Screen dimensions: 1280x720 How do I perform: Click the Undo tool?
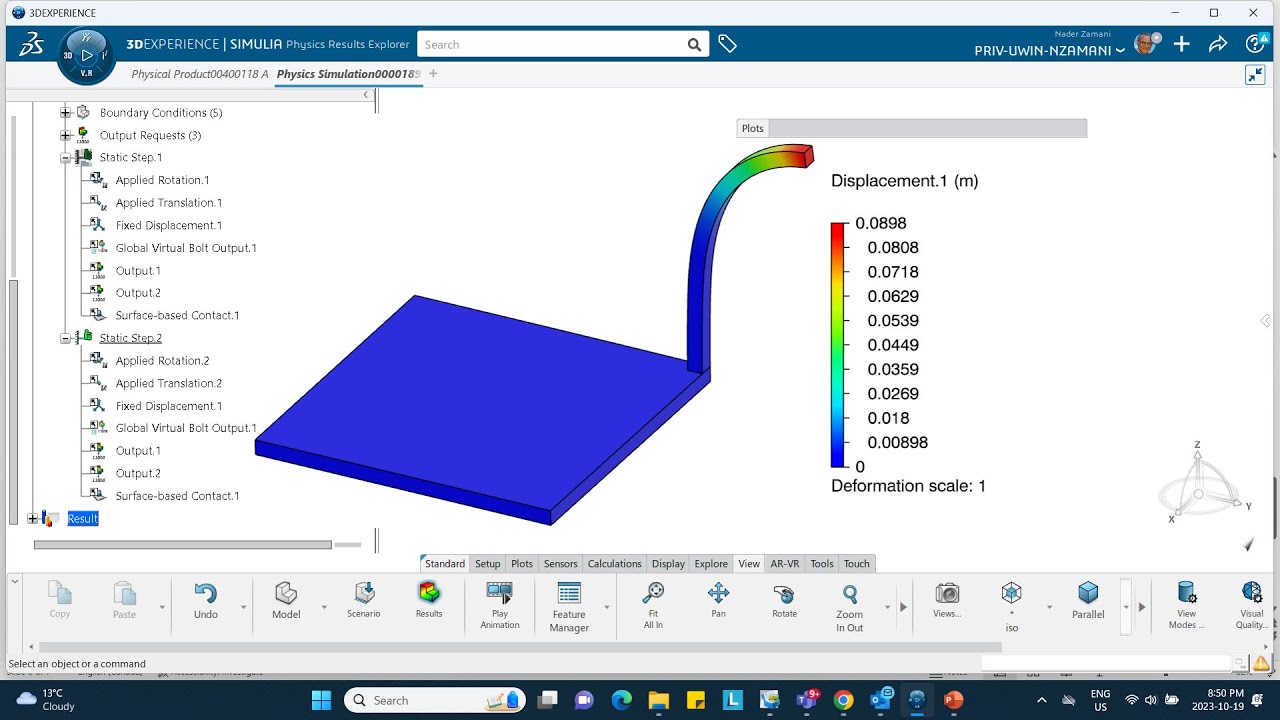[x=206, y=602]
